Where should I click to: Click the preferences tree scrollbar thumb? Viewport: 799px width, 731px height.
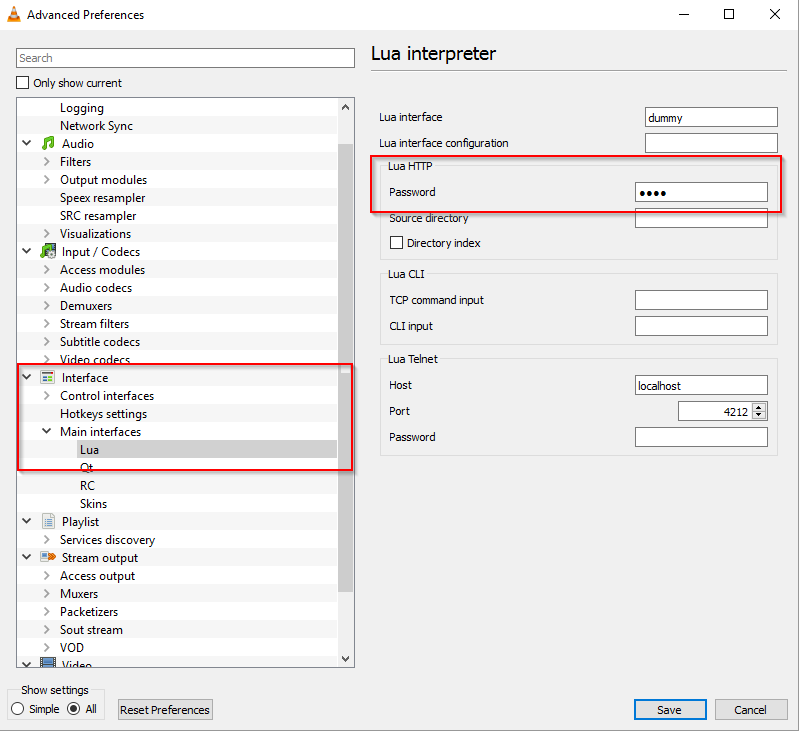tap(345, 368)
